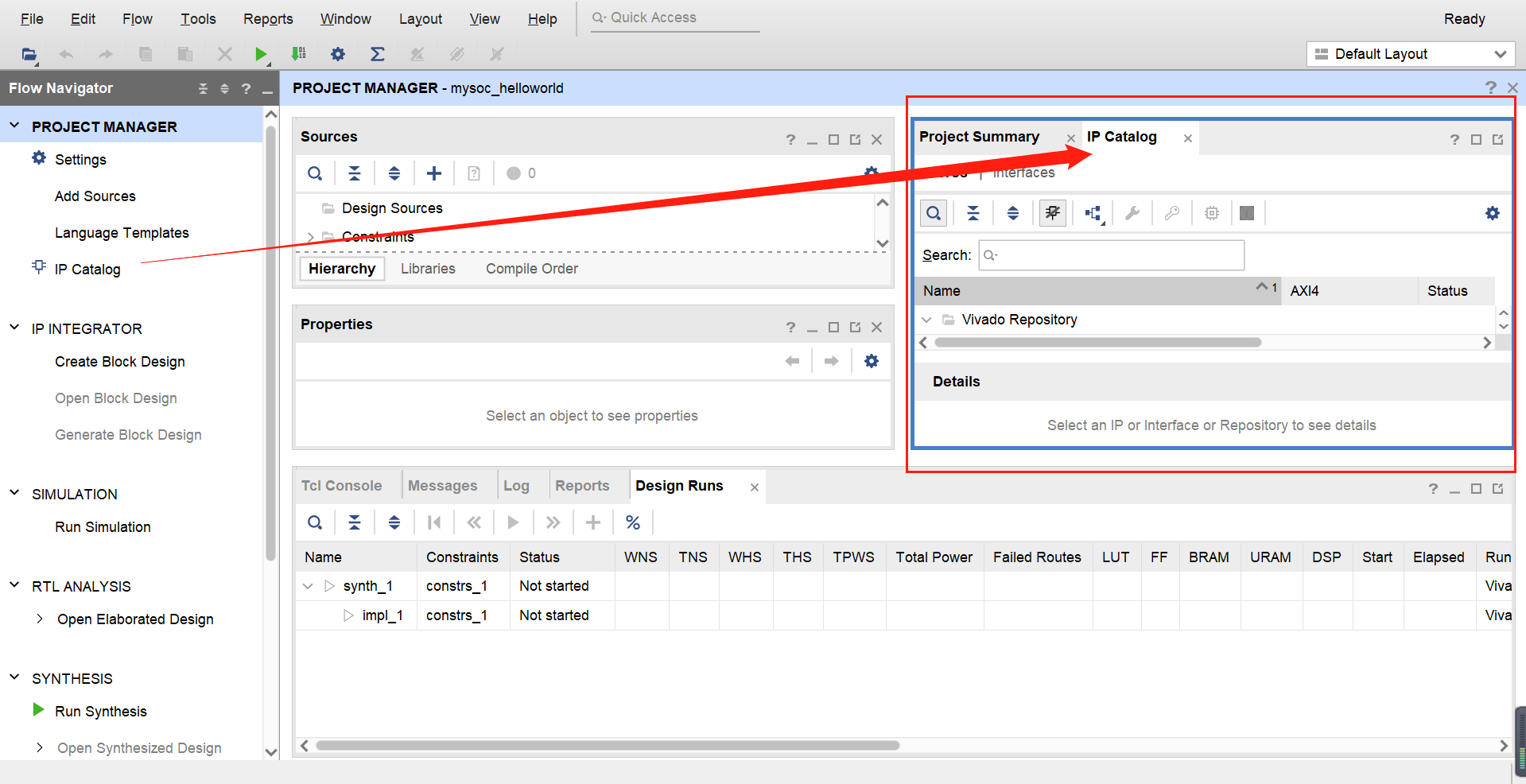This screenshot has width=1526, height=784.
Task: Click the Design Runs search icon
Action: coord(315,522)
